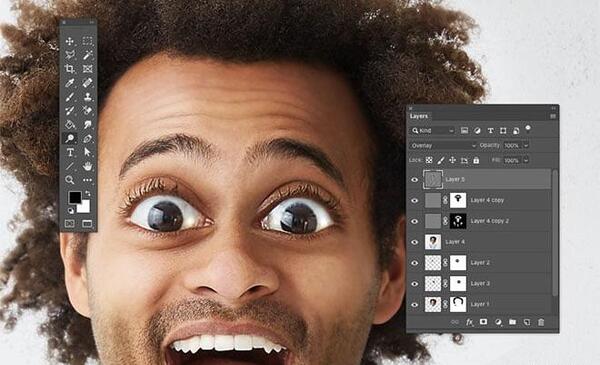
Task: Click the white background color swatch
Action: [85, 207]
